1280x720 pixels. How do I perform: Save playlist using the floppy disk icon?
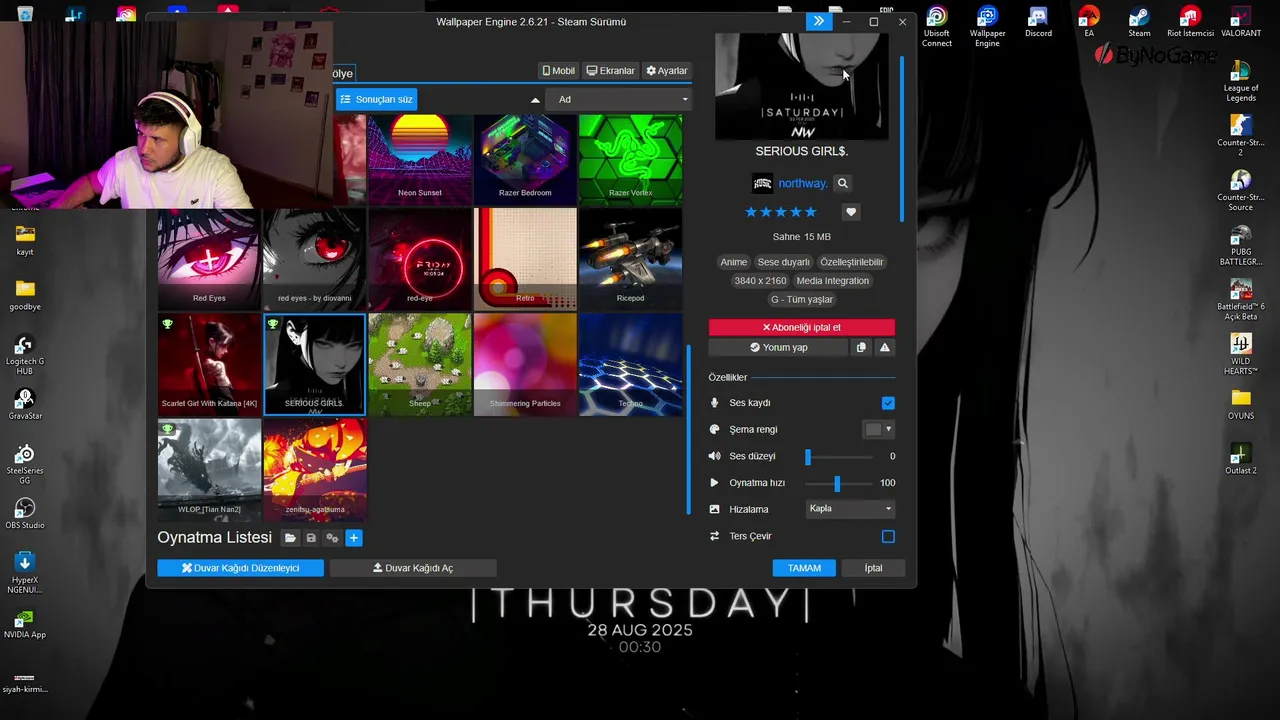coord(311,538)
